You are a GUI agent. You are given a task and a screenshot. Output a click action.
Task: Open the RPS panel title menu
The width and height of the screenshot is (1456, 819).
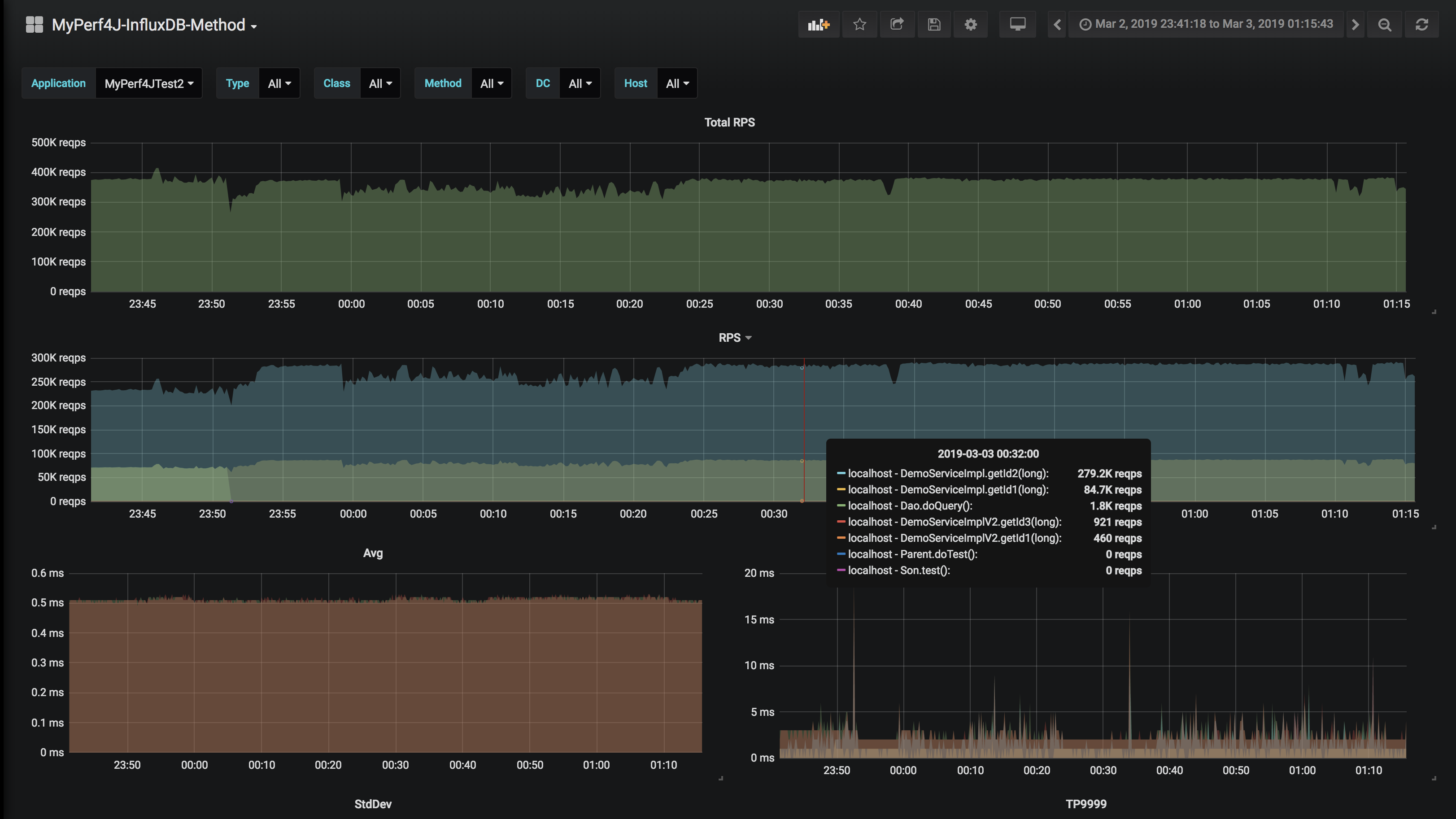(x=735, y=337)
